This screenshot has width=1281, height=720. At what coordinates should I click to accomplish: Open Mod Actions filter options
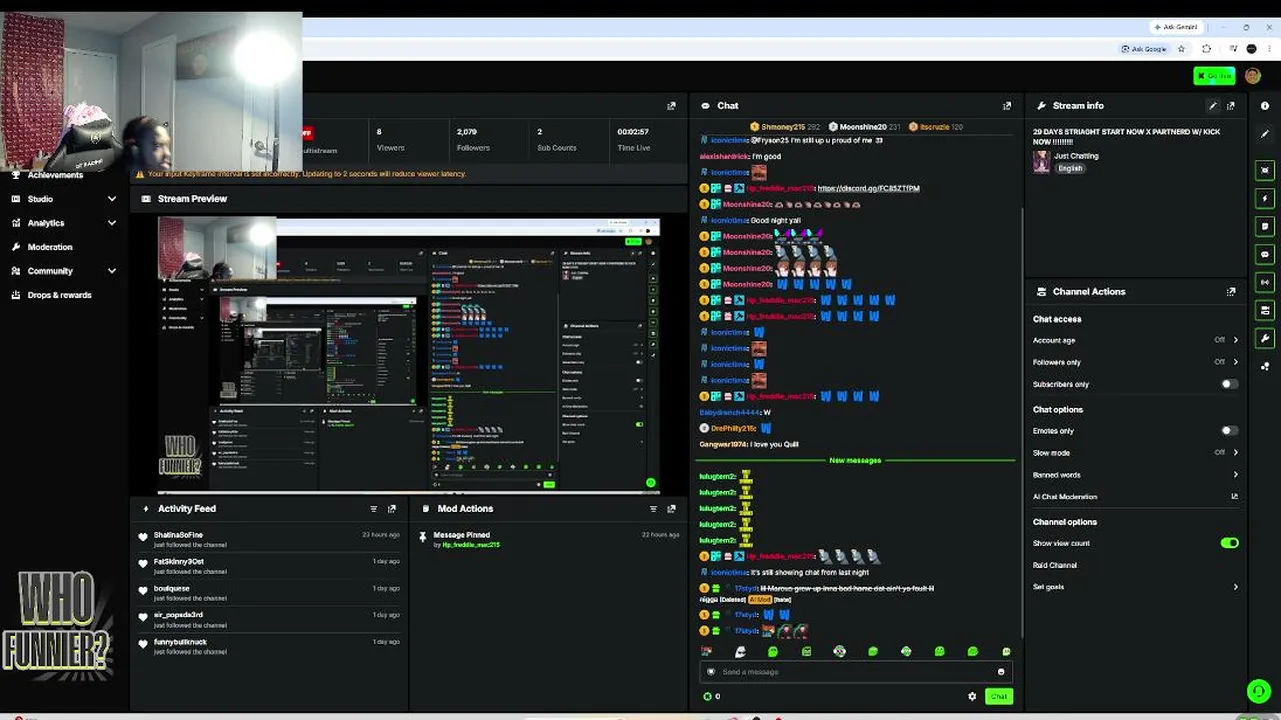tap(653, 508)
